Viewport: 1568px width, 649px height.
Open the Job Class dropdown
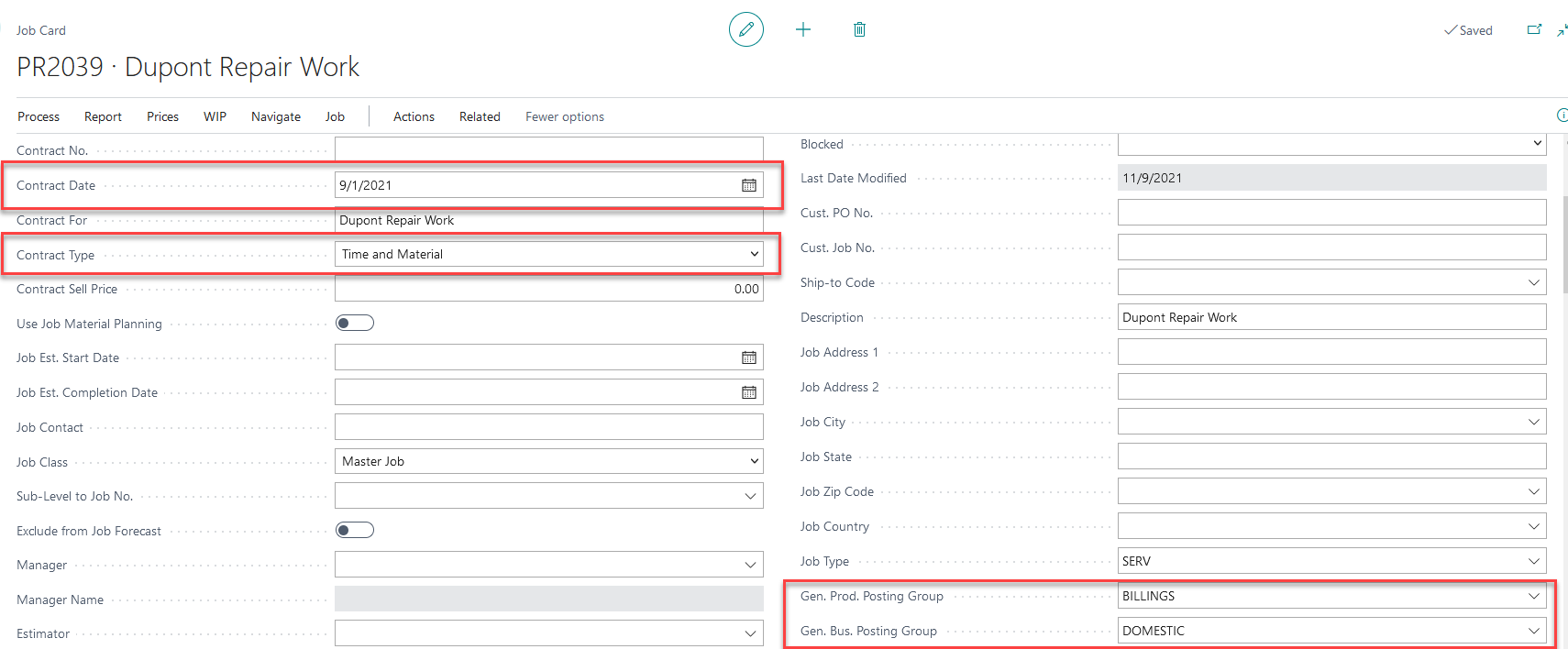[754, 461]
